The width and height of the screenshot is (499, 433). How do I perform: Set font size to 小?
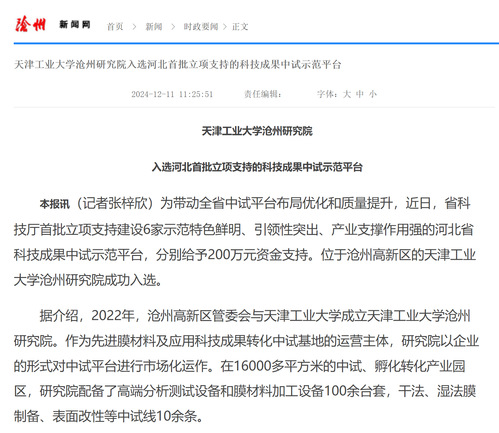coord(373,94)
